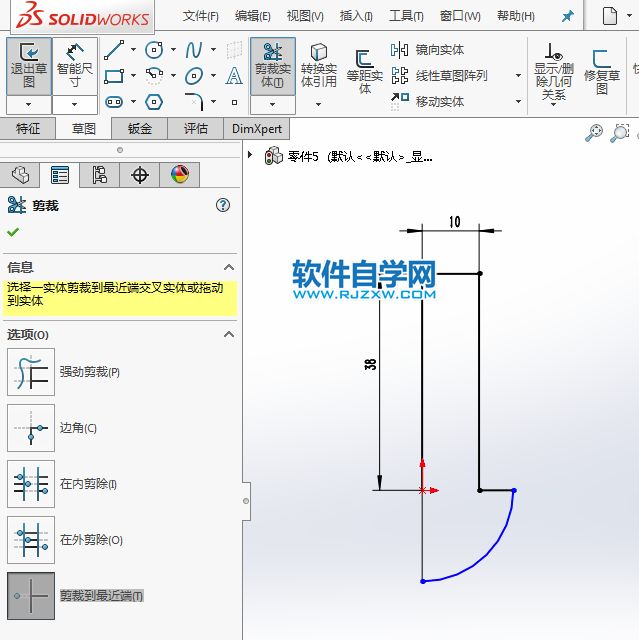Click the Zoom to Area icon
The width and height of the screenshot is (639, 640).
(620, 133)
